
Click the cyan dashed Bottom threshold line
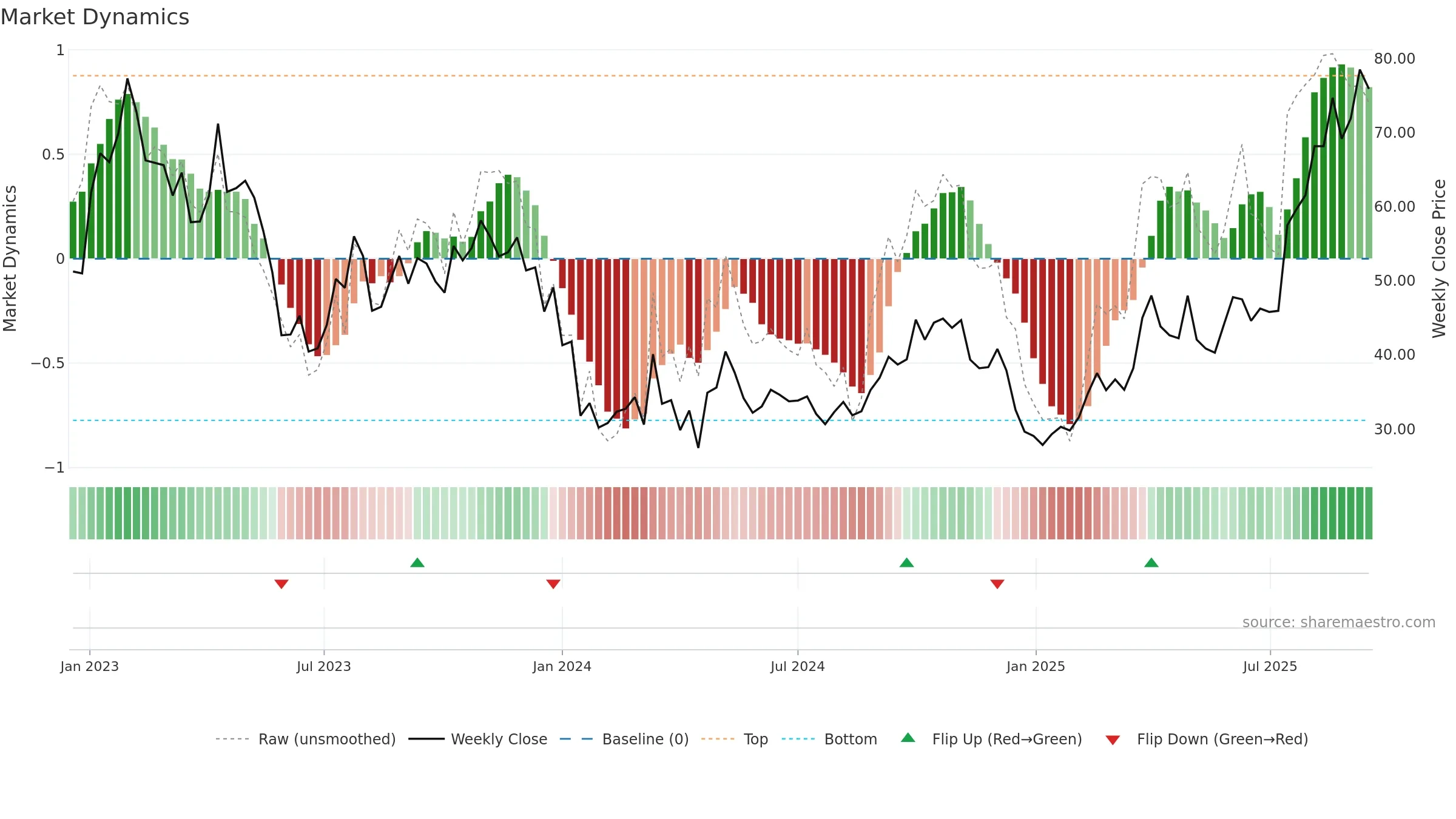[719, 420]
